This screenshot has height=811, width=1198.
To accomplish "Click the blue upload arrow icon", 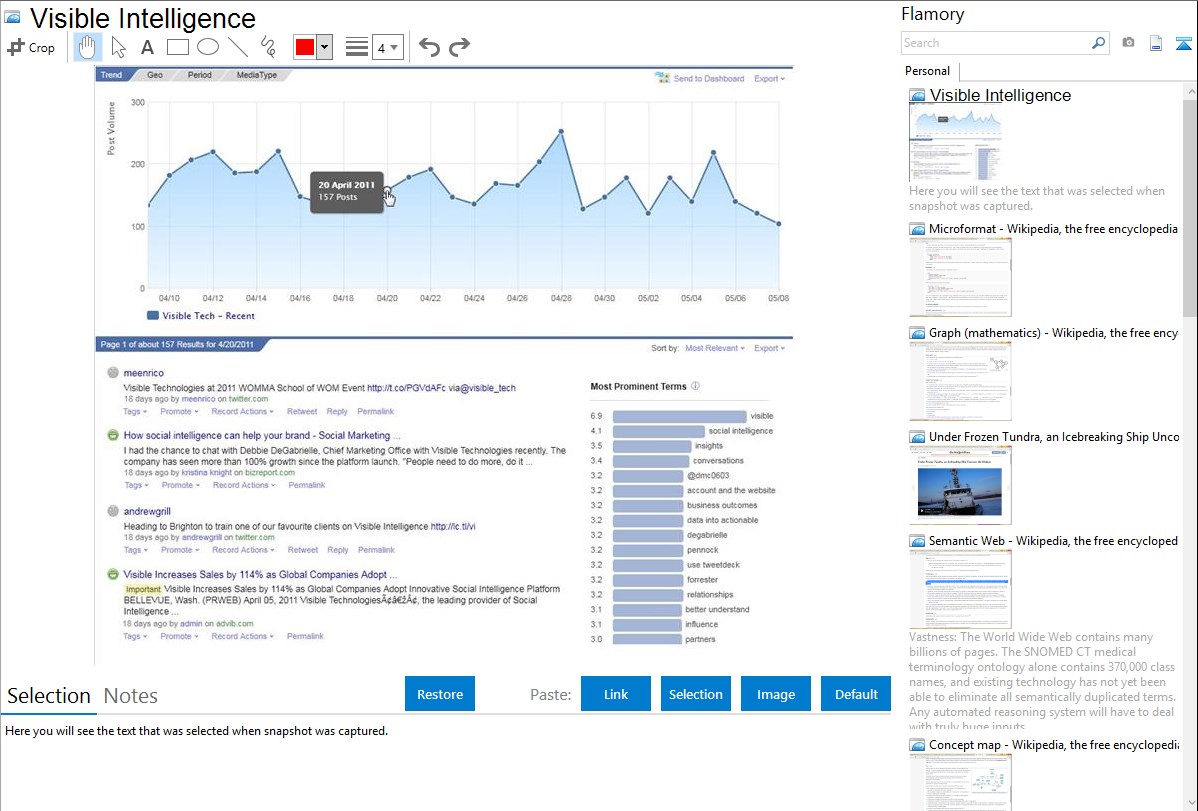I will 1183,43.
